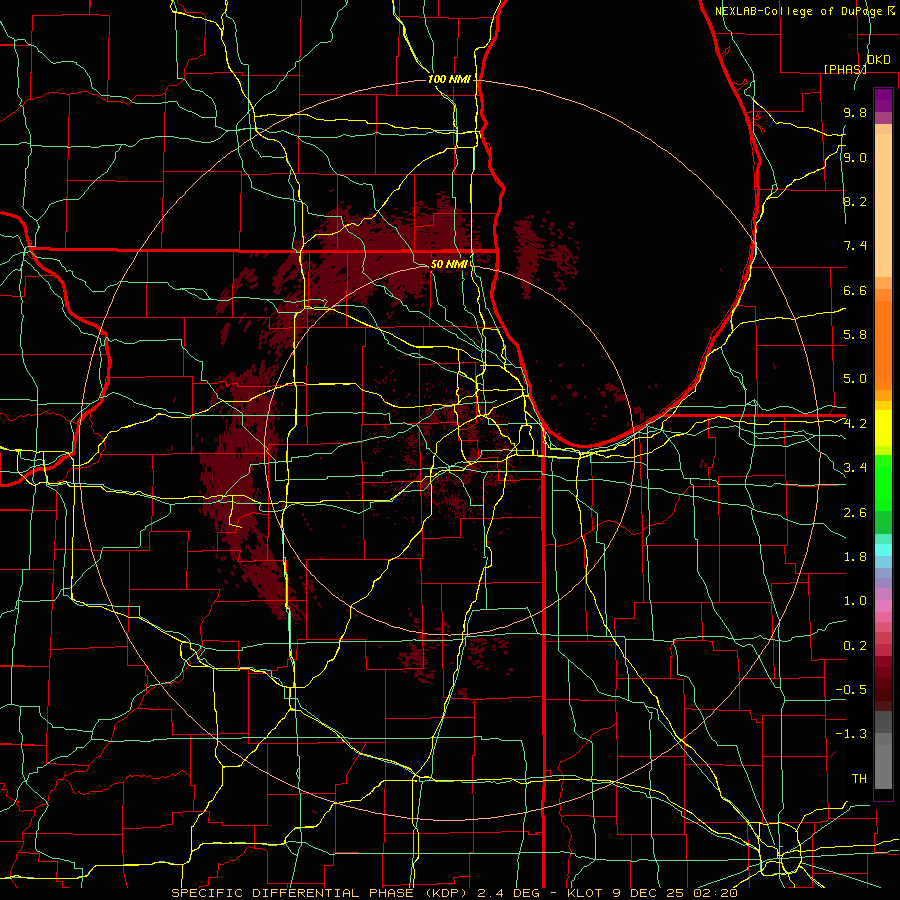
Task: Click the TH label on the scale
Action: point(859,779)
